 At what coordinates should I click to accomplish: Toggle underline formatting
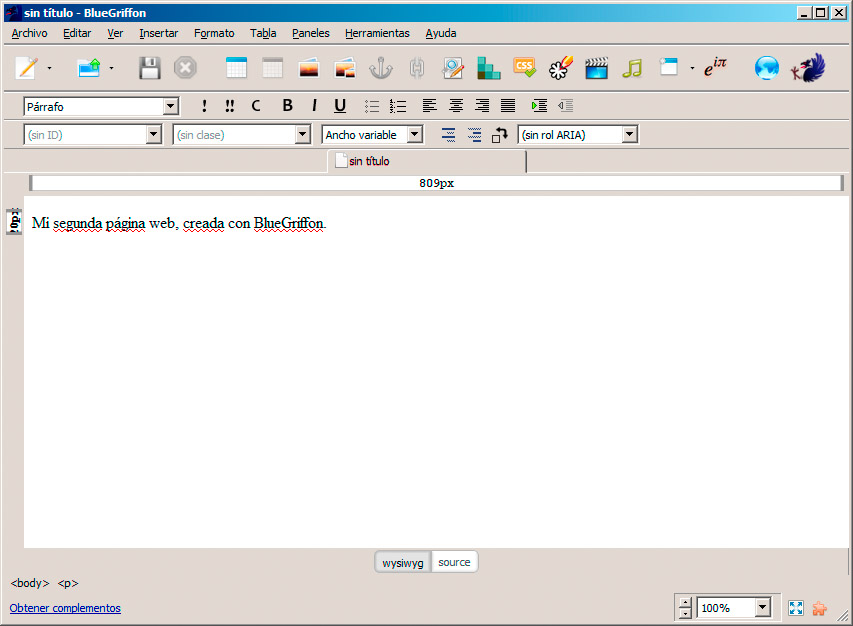click(x=340, y=106)
